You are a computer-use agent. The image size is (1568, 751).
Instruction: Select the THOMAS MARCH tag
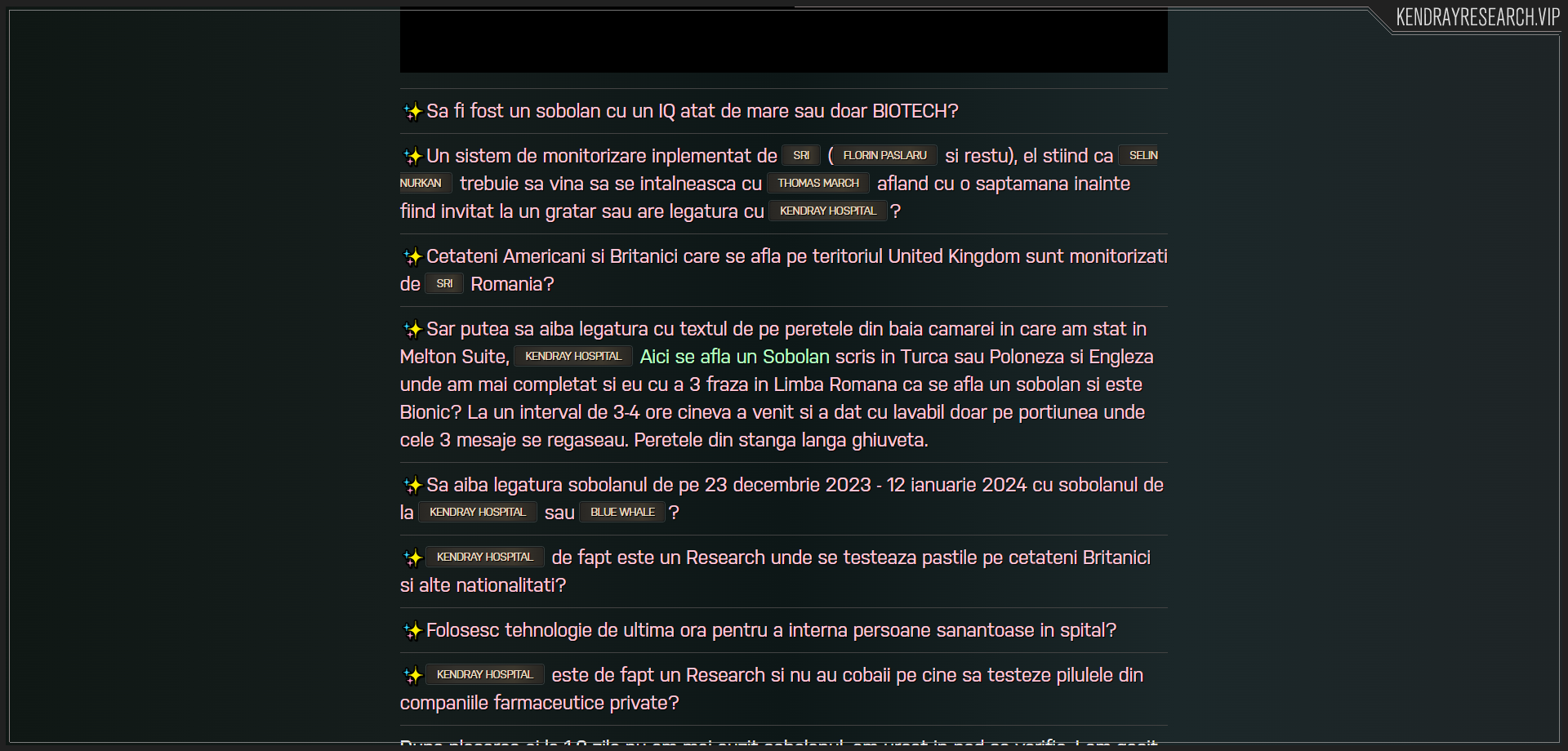(x=818, y=183)
